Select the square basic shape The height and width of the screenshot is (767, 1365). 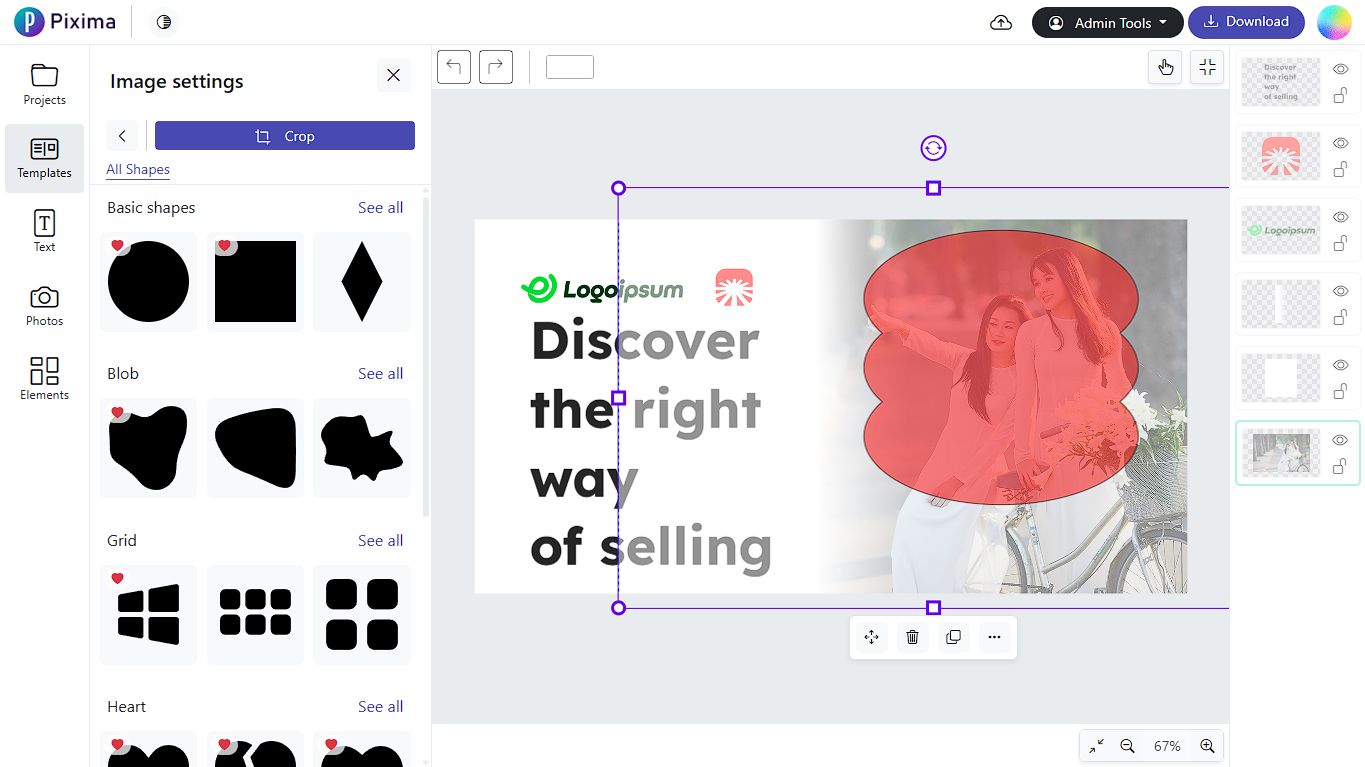(256, 282)
